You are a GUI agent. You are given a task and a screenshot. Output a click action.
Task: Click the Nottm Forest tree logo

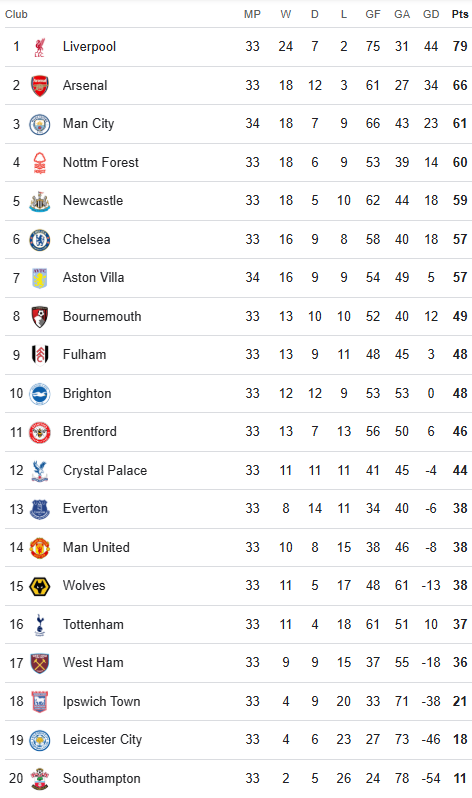[40, 163]
